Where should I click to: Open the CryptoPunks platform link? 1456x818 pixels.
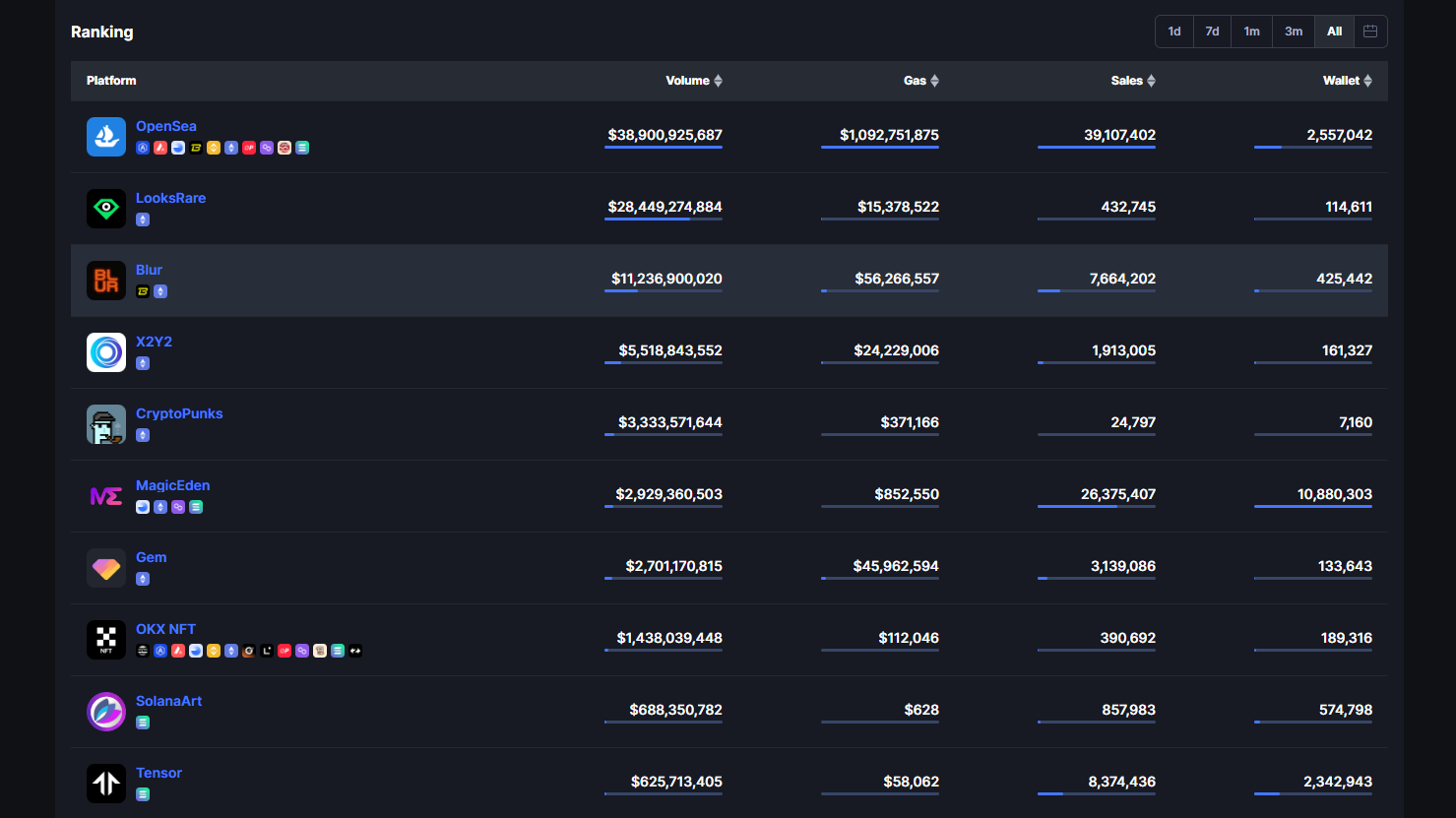(179, 413)
